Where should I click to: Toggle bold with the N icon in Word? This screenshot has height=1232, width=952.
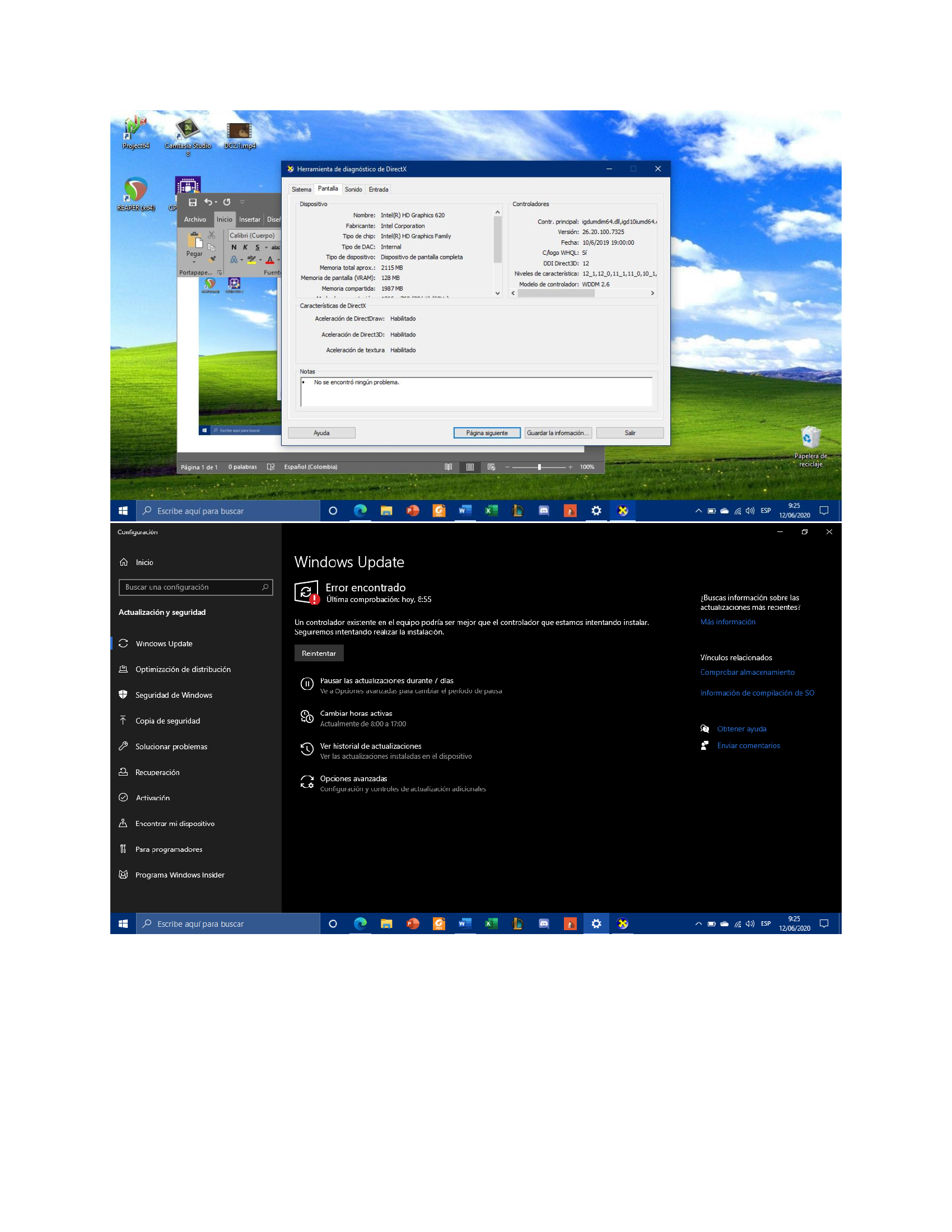pos(234,247)
